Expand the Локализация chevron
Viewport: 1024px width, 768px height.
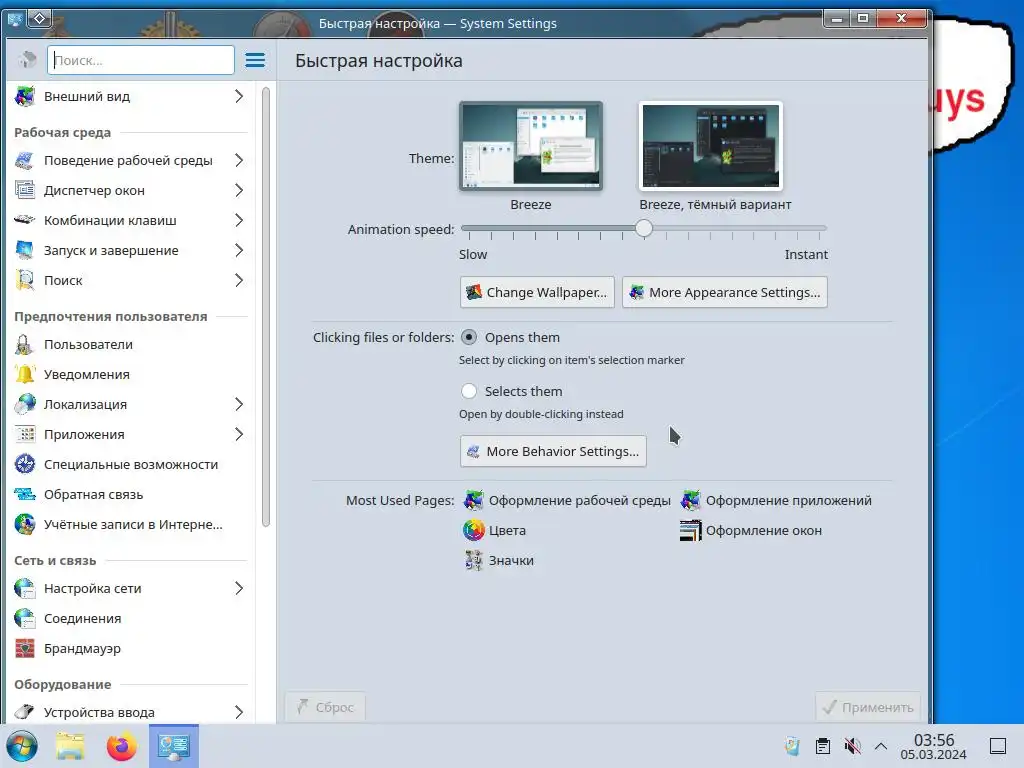point(239,404)
